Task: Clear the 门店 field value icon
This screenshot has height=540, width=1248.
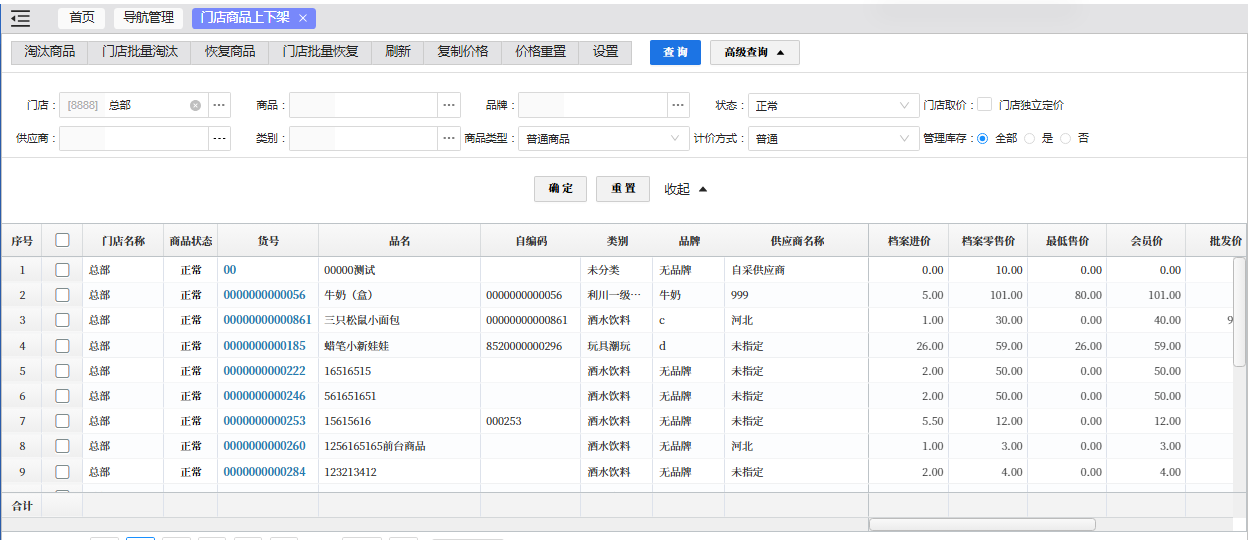Action: 195,105
